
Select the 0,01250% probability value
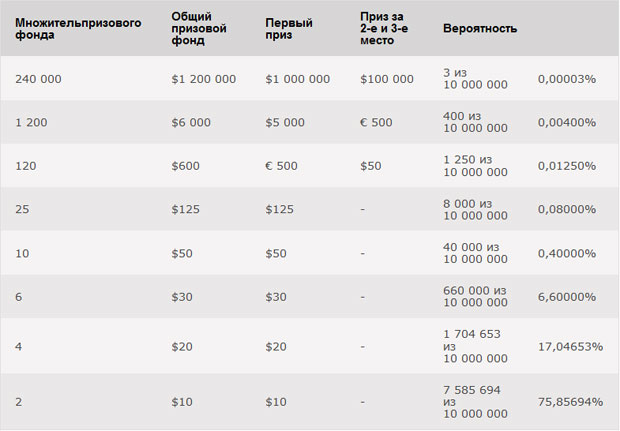pos(567,166)
